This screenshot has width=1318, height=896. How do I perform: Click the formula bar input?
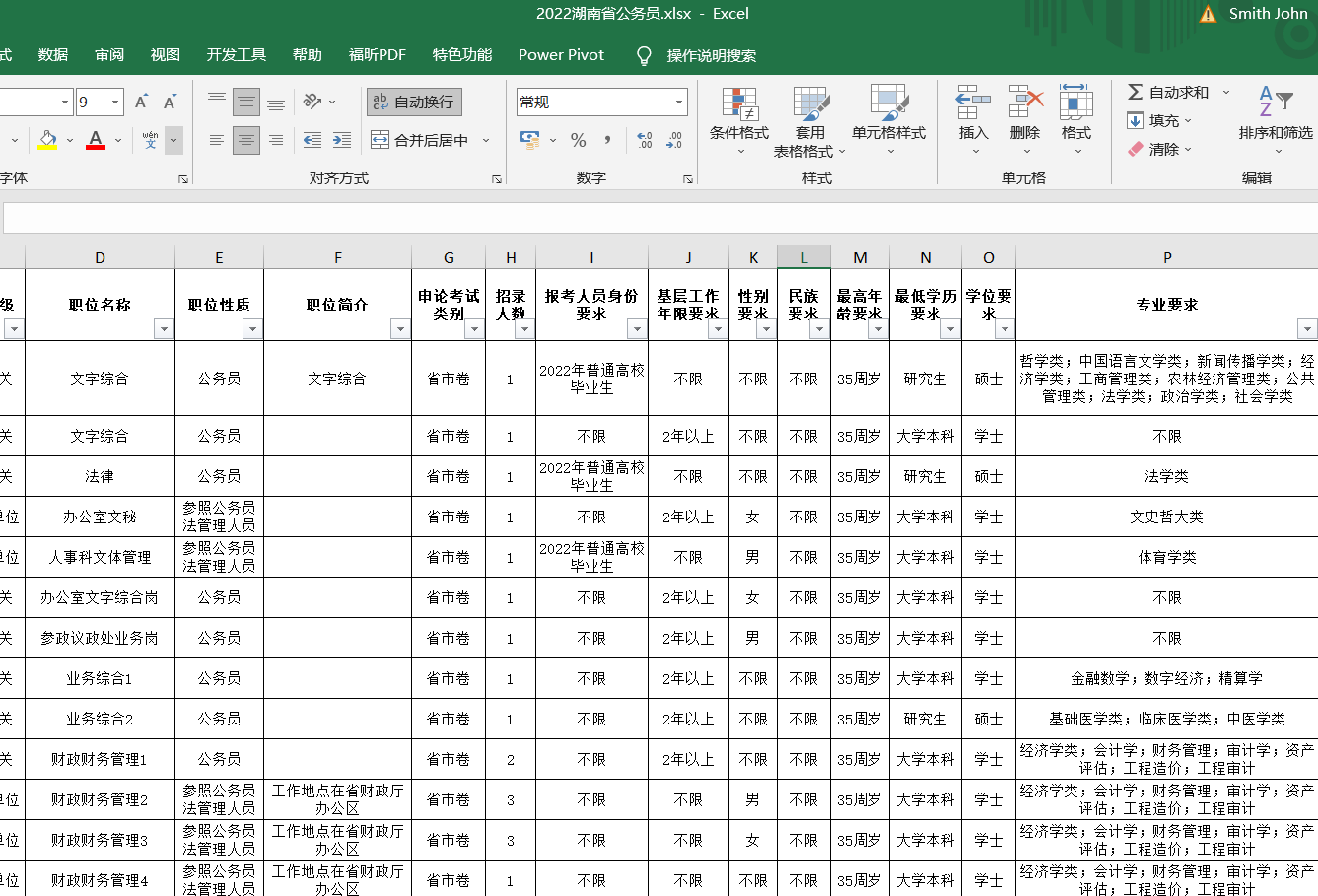point(660,218)
